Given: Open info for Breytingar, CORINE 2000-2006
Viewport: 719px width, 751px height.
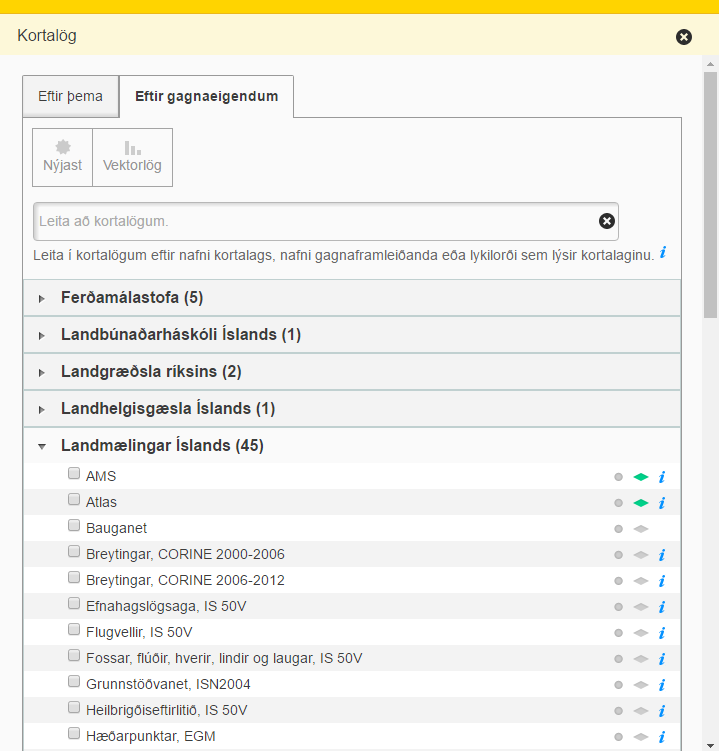Looking at the screenshot, I should 662,555.
